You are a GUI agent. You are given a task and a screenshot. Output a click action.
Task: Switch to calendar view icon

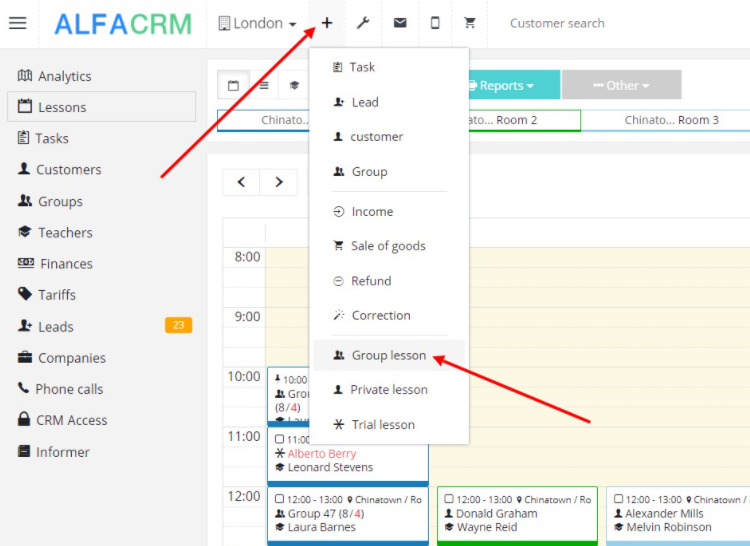[x=233, y=85]
